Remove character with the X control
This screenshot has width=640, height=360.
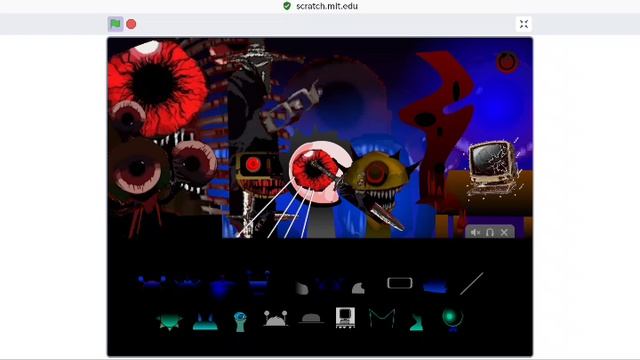pyautogui.click(x=504, y=233)
